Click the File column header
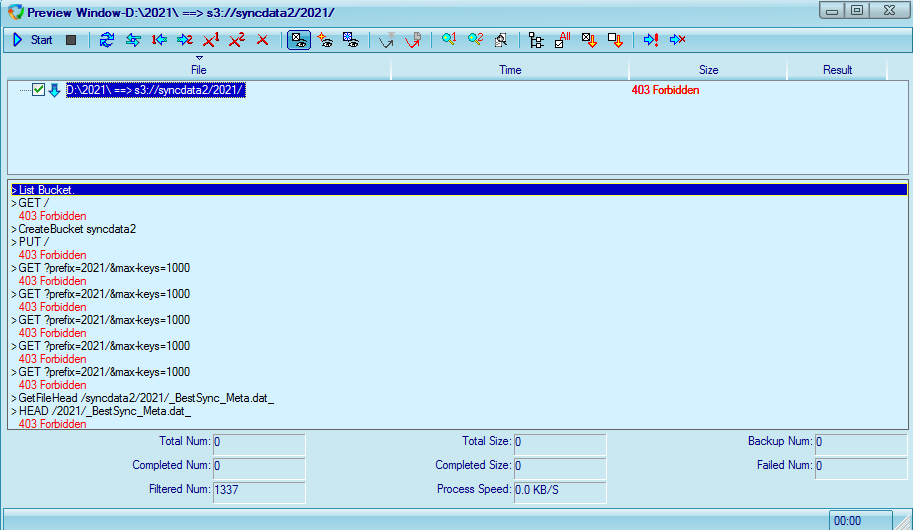Viewport: 913px width, 530px height. (199, 70)
